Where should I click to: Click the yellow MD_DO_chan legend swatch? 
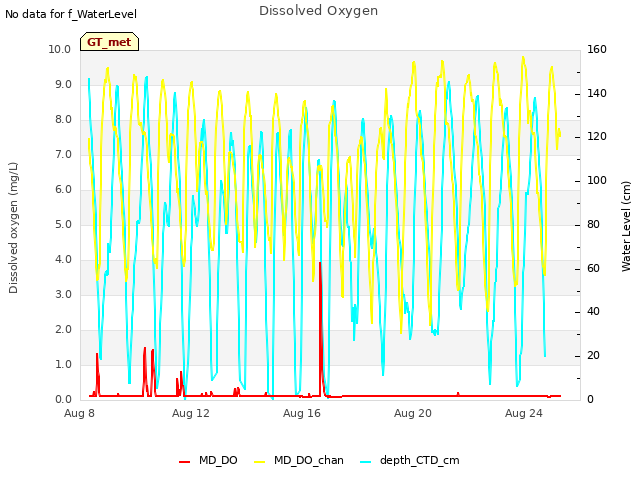tap(260, 462)
